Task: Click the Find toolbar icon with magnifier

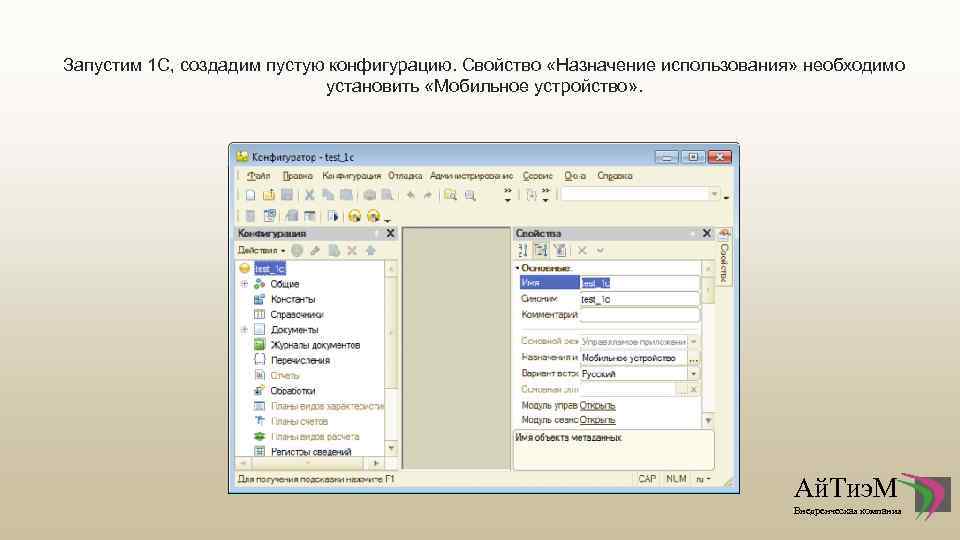Action: tap(451, 195)
